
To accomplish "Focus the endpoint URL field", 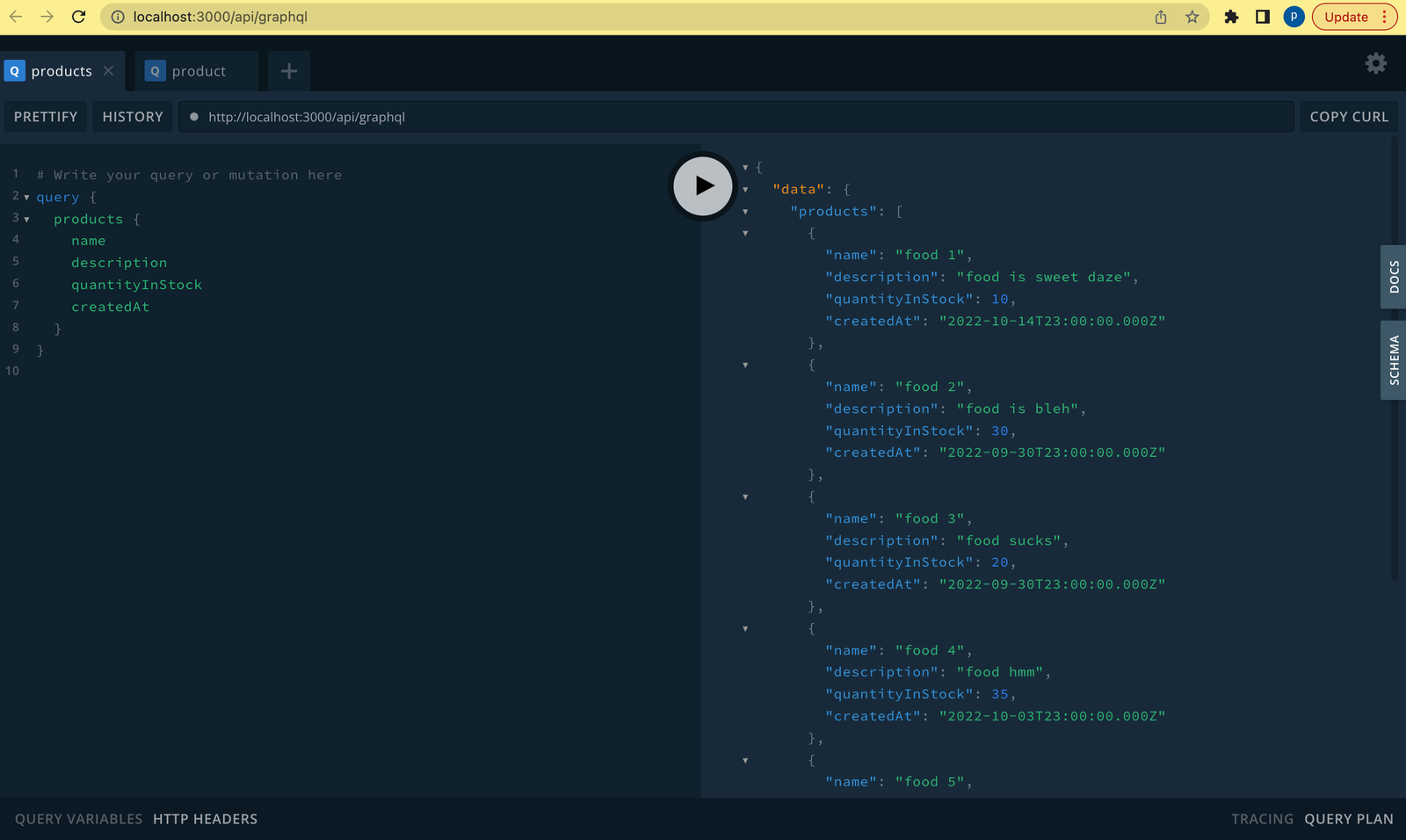I will [x=736, y=117].
